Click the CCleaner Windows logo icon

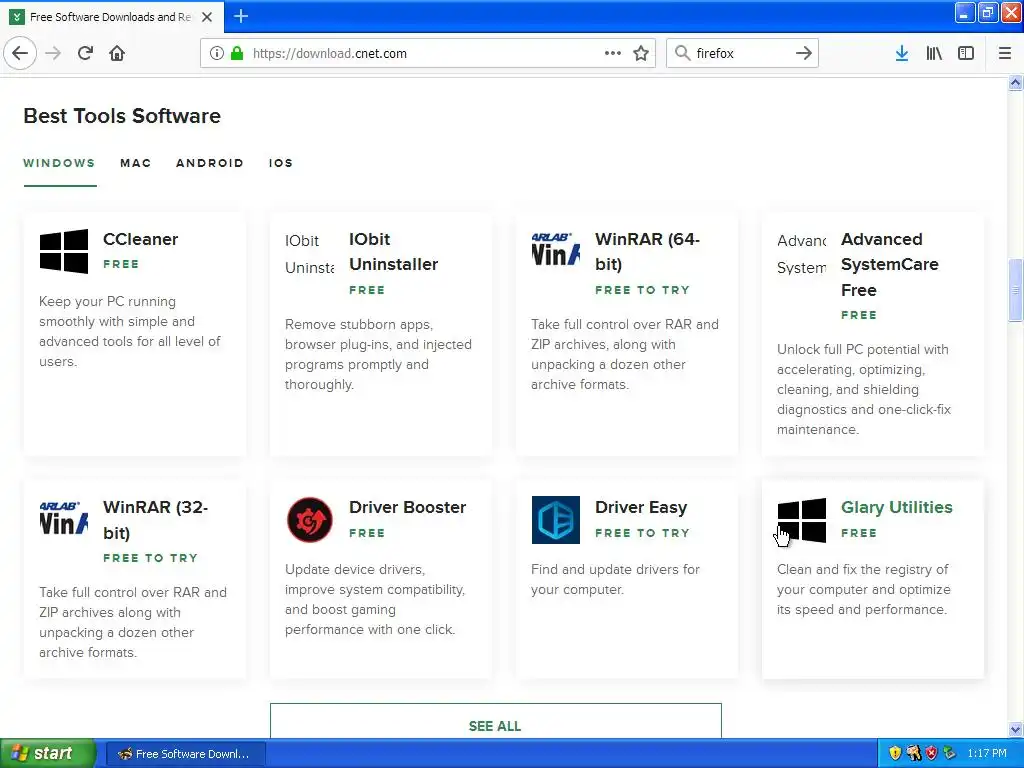63,251
